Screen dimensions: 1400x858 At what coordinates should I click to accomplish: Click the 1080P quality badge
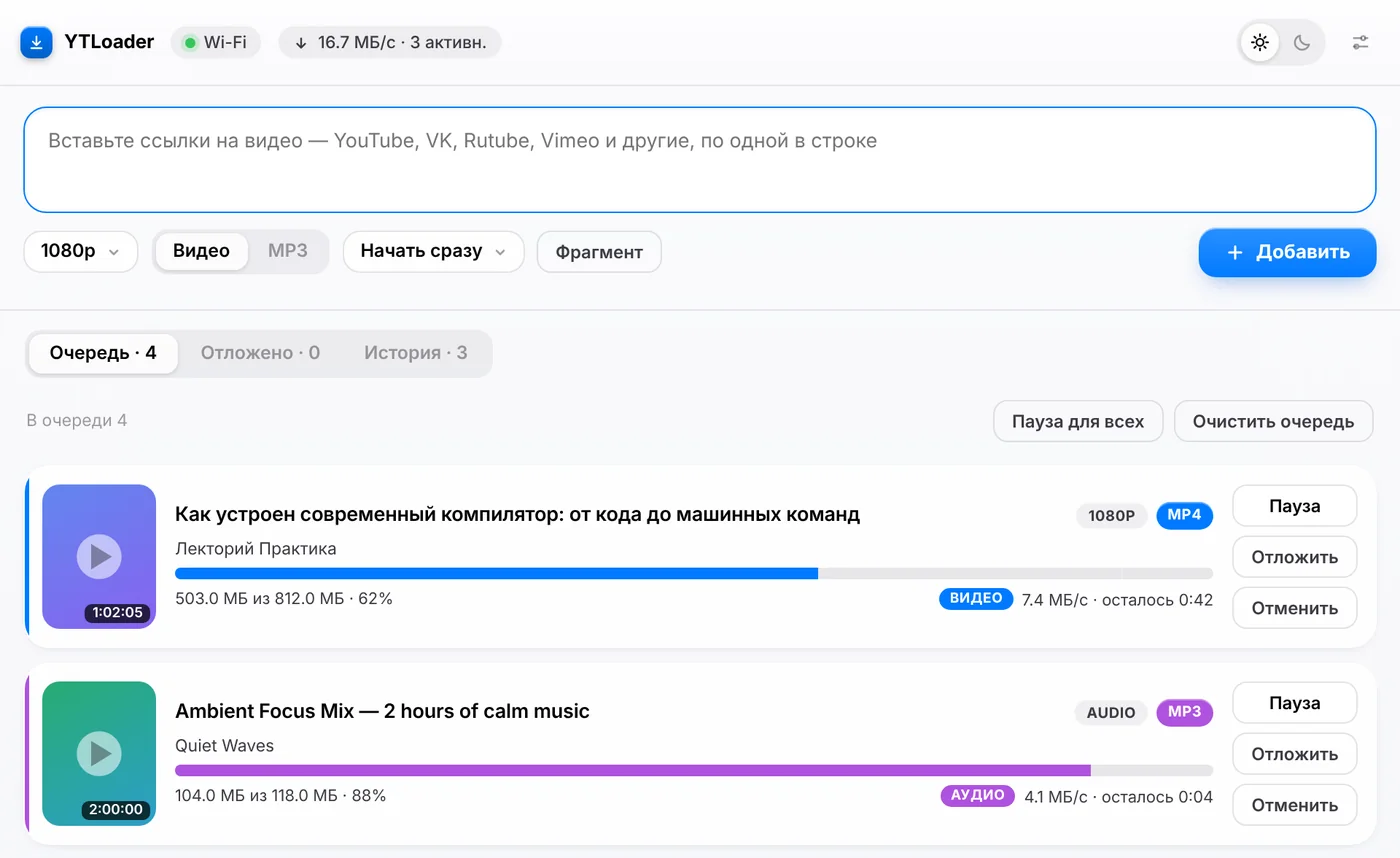(x=1112, y=516)
